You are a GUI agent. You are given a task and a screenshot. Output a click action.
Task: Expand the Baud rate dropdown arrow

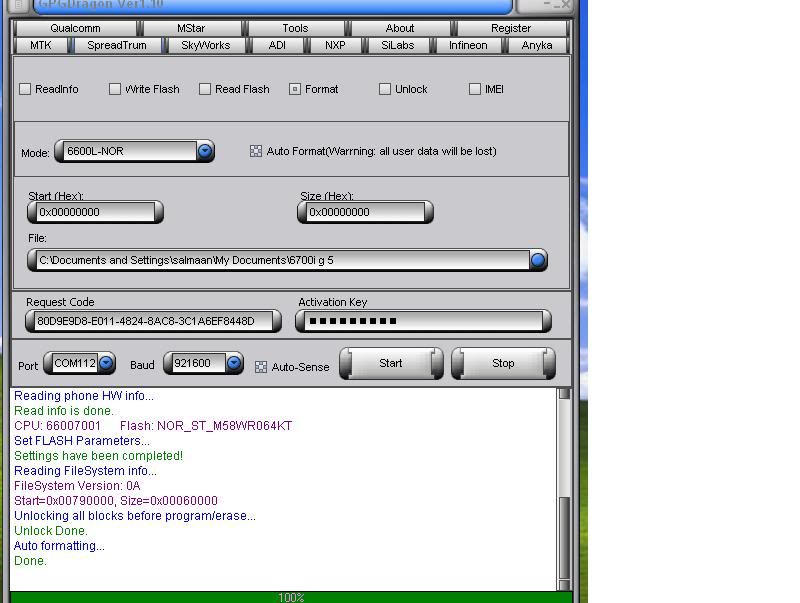pyautogui.click(x=234, y=363)
